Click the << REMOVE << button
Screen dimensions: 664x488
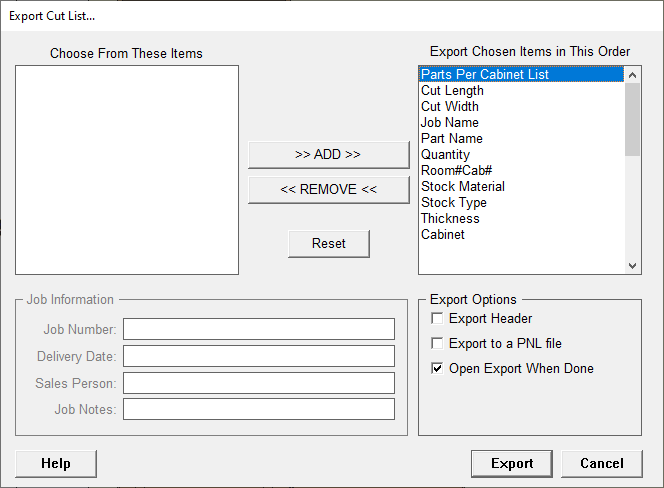point(328,190)
